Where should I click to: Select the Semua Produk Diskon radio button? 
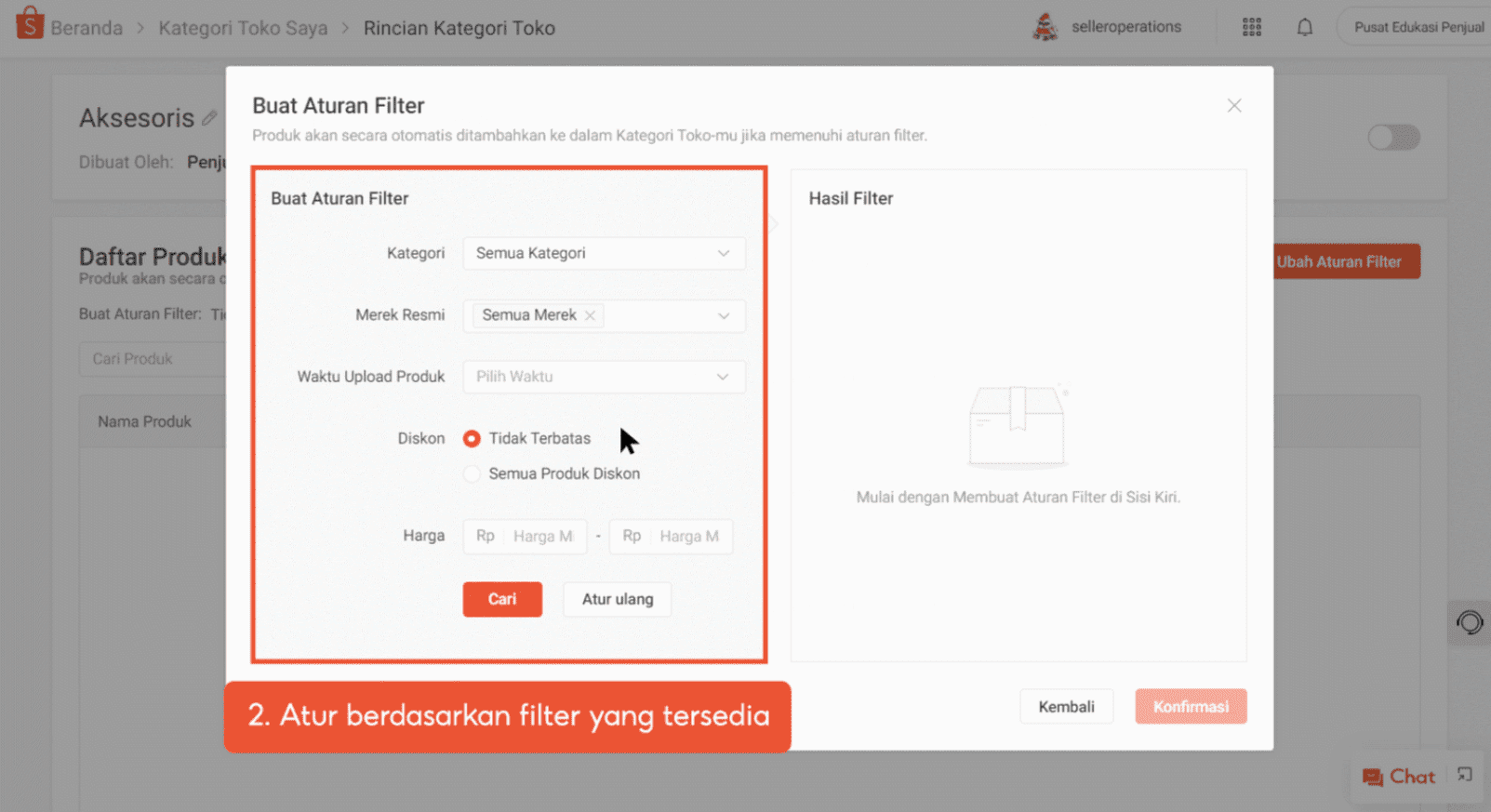472,473
